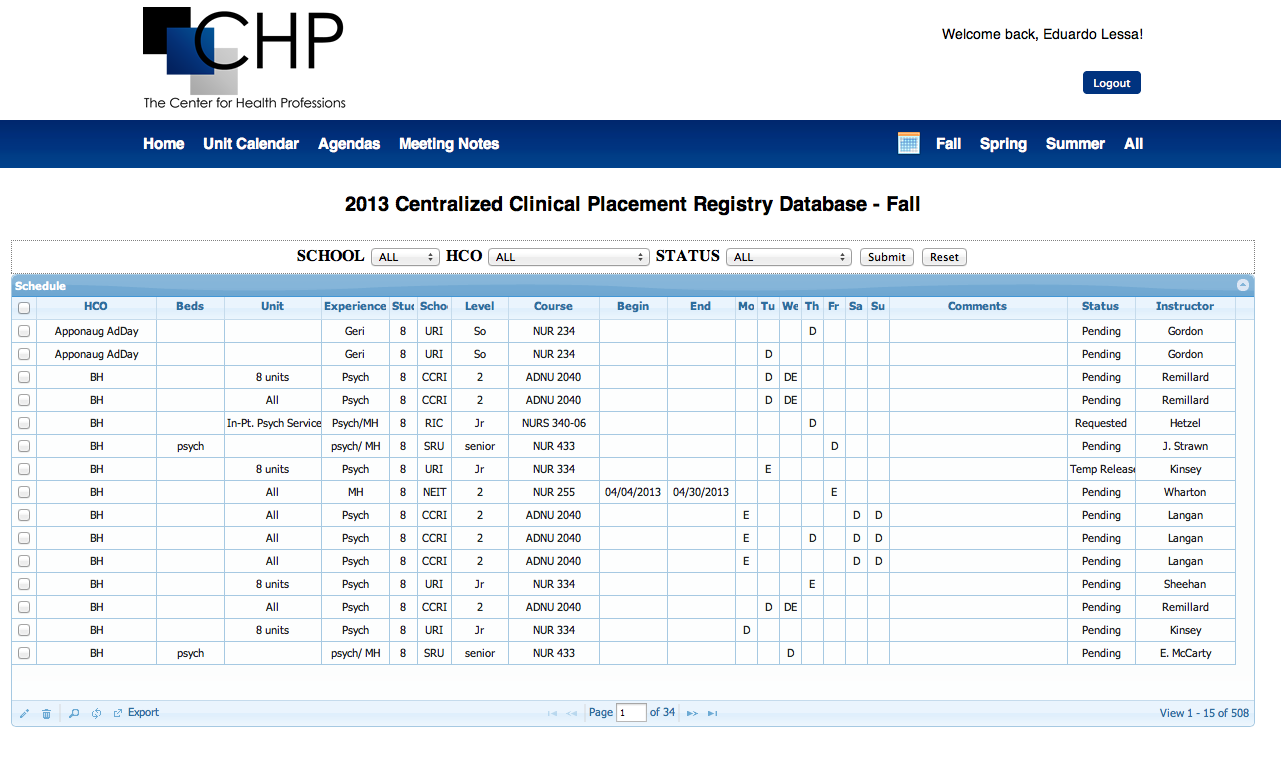Screen dimensions: 1281x760
Task: Open the HCO dropdown
Action: pos(568,257)
